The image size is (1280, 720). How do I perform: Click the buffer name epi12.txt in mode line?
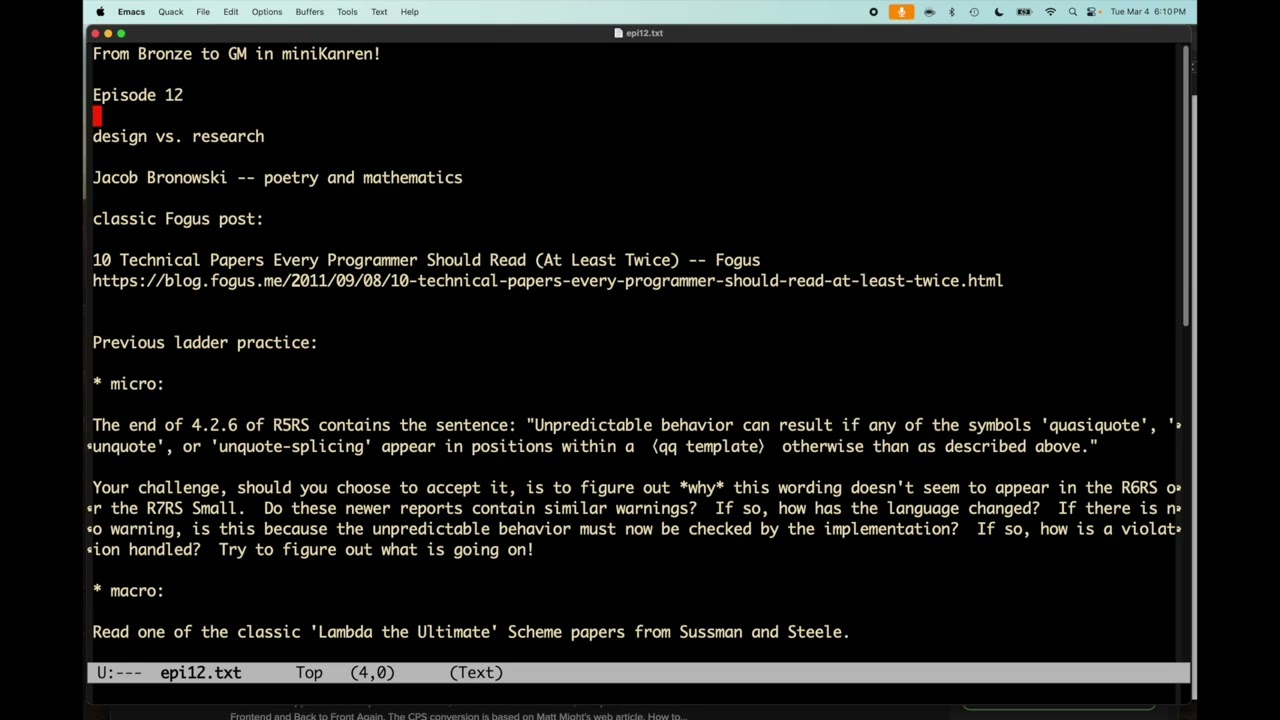(x=201, y=673)
